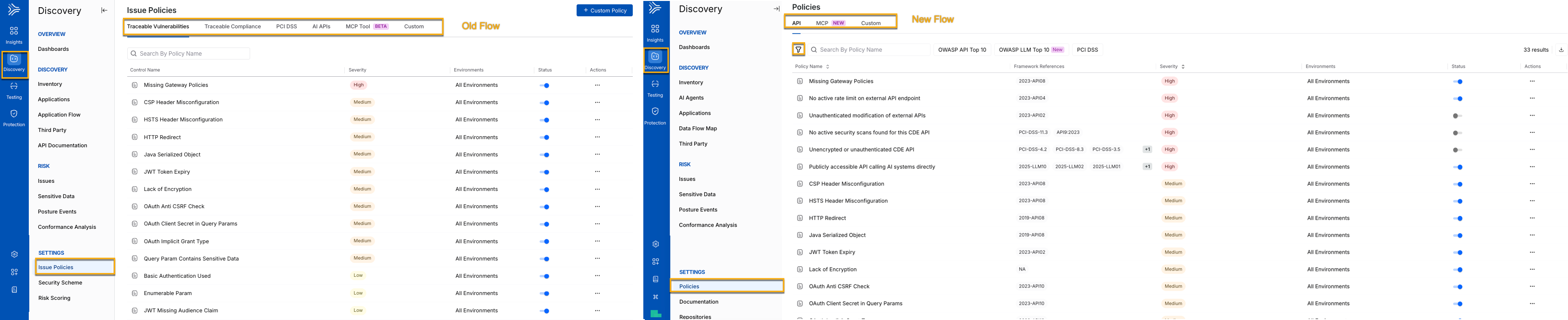The width and height of the screenshot is (1568, 320).
Task: Open Insights in the New Flow sidebar
Action: (x=655, y=34)
